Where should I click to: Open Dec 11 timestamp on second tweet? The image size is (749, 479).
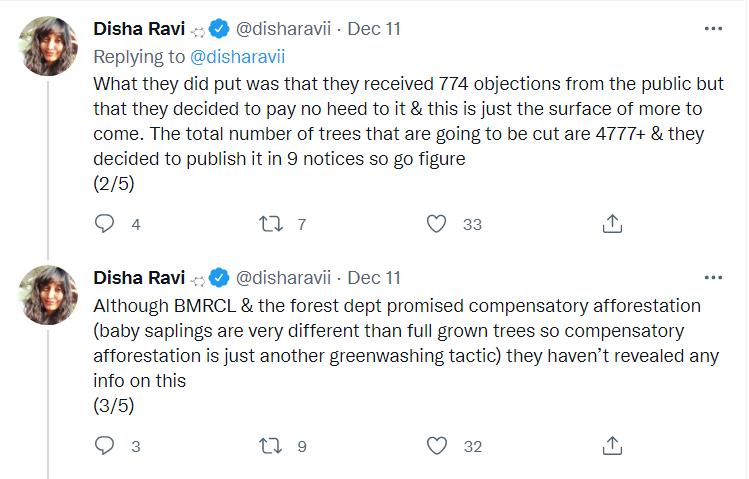tap(374, 277)
